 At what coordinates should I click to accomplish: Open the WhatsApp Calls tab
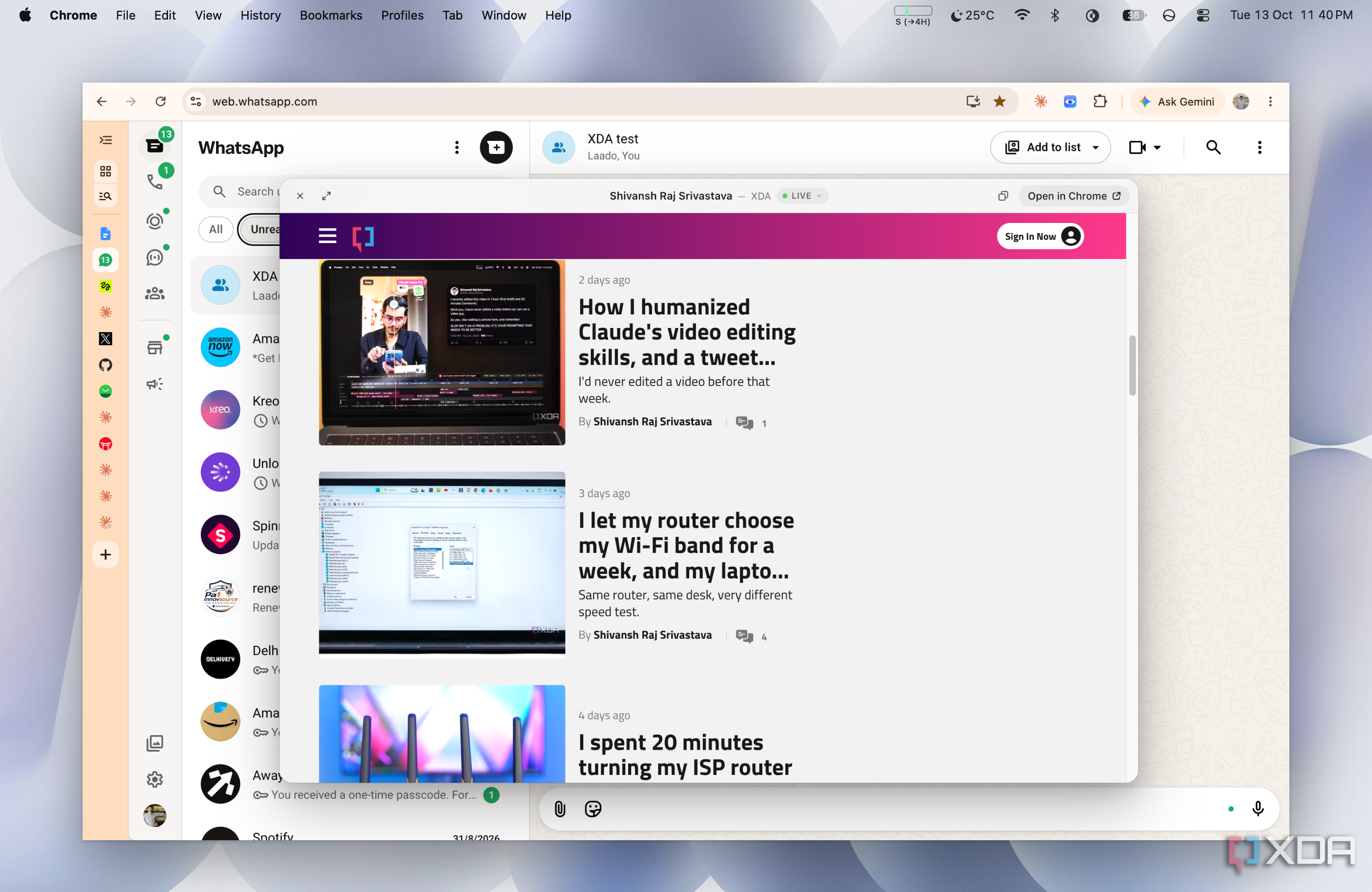[x=154, y=181]
